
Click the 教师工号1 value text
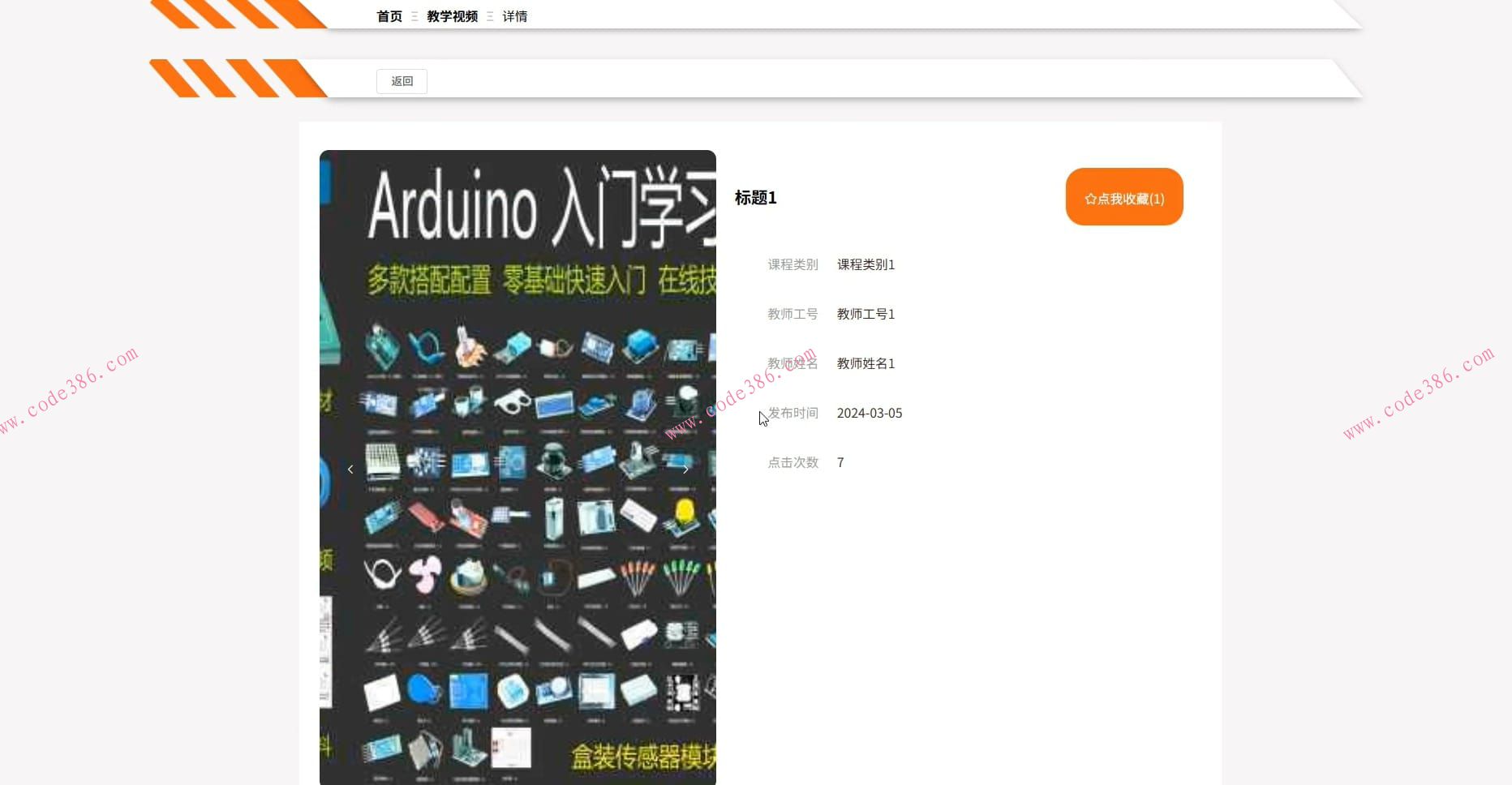click(x=865, y=314)
